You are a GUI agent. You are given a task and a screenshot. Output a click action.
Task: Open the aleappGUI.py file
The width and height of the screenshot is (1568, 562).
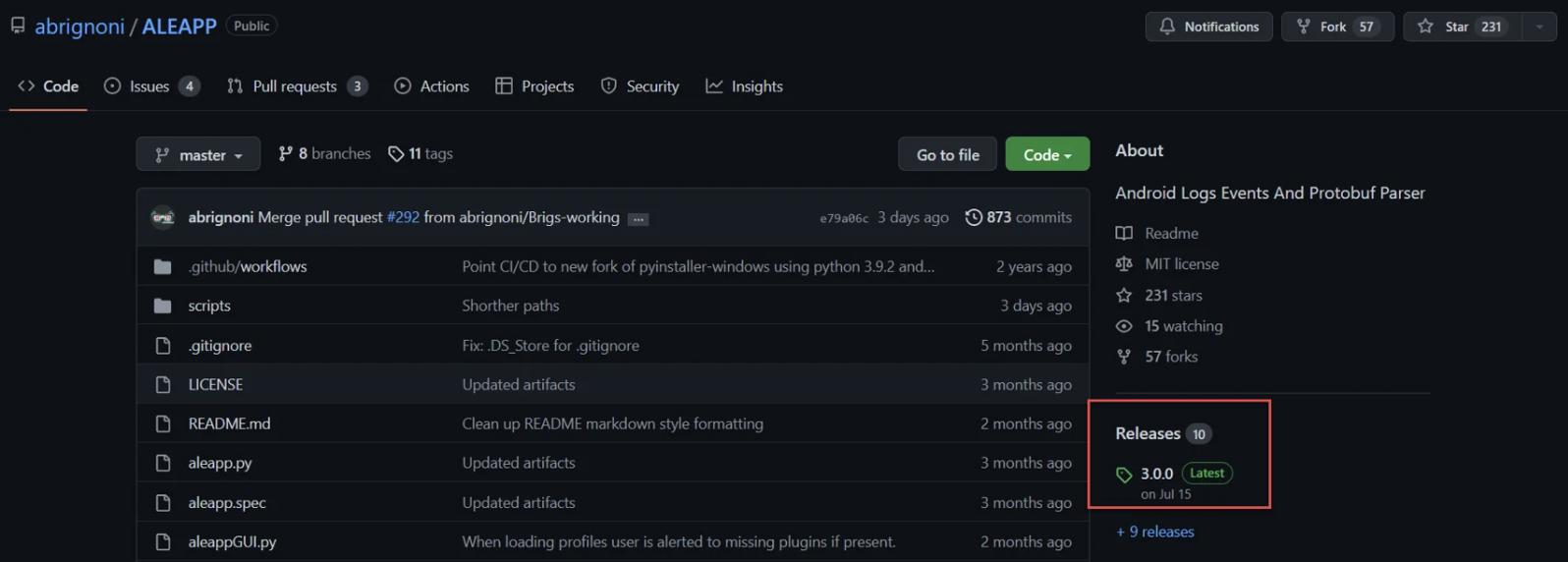(x=232, y=541)
